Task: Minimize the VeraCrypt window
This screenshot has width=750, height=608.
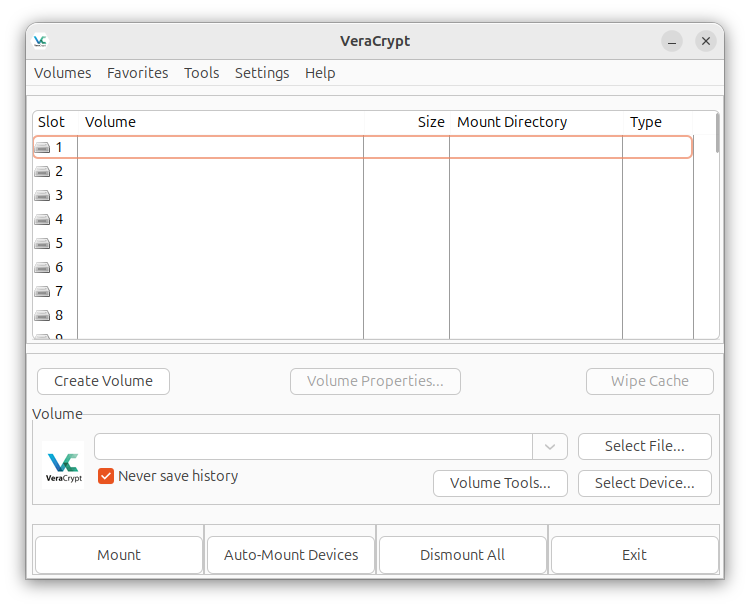Action: pos(672,42)
